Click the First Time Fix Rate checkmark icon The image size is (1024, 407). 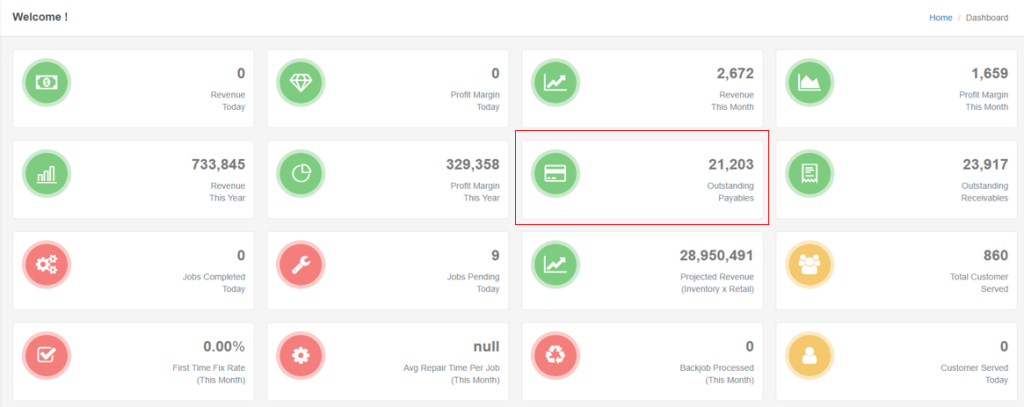click(x=46, y=356)
